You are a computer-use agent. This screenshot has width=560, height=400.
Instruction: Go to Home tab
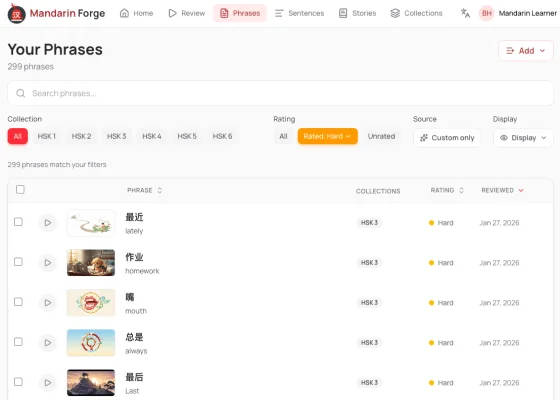click(136, 13)
